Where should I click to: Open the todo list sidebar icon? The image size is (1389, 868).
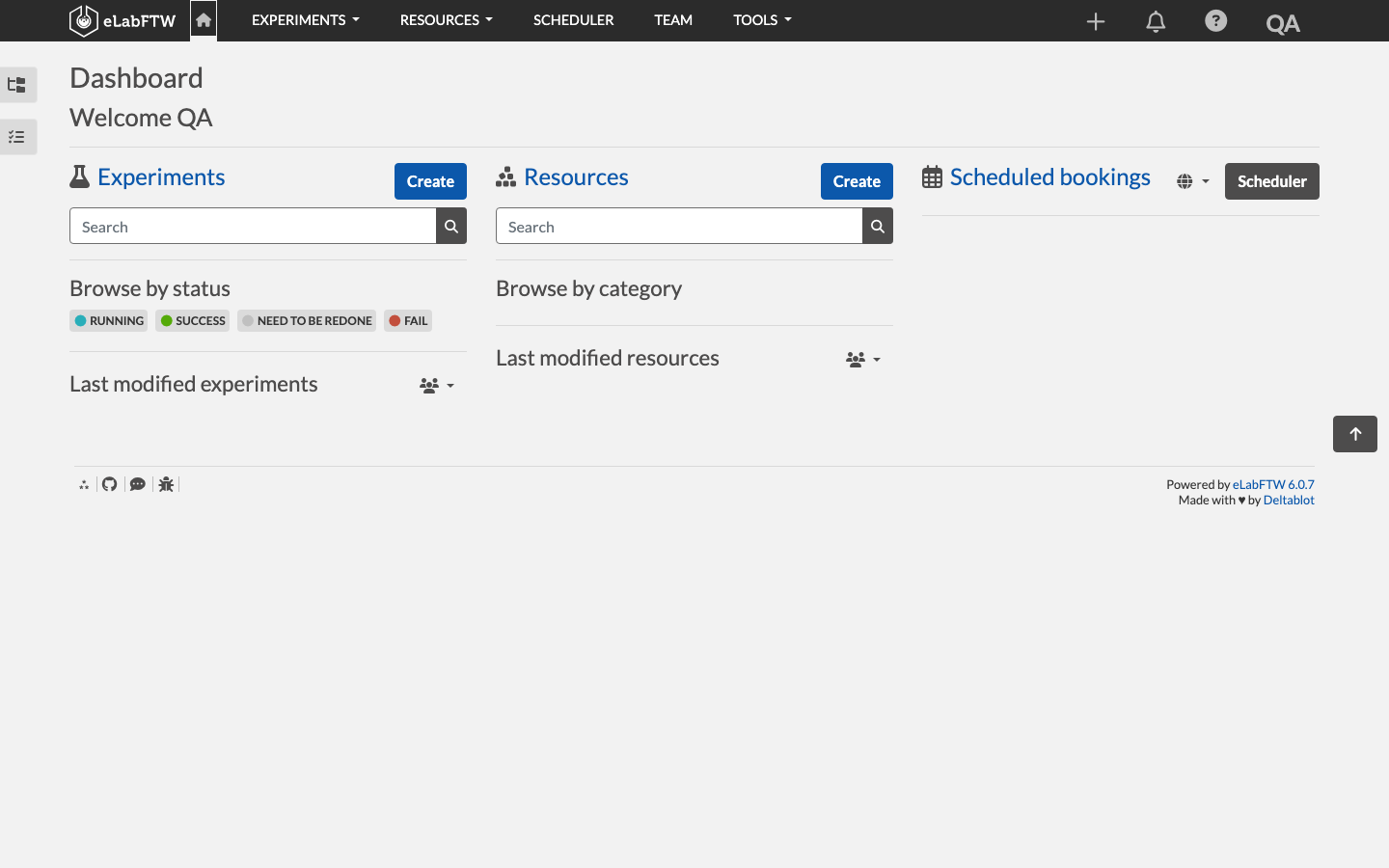click(17, 137)
